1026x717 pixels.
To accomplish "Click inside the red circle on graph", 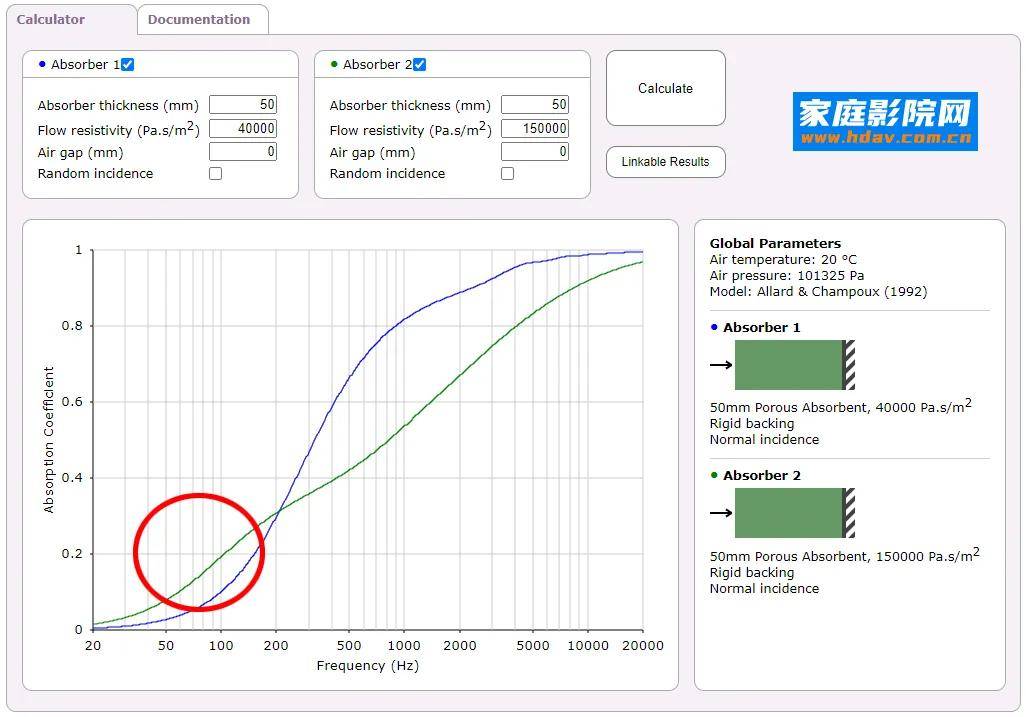I will (198, 552).
